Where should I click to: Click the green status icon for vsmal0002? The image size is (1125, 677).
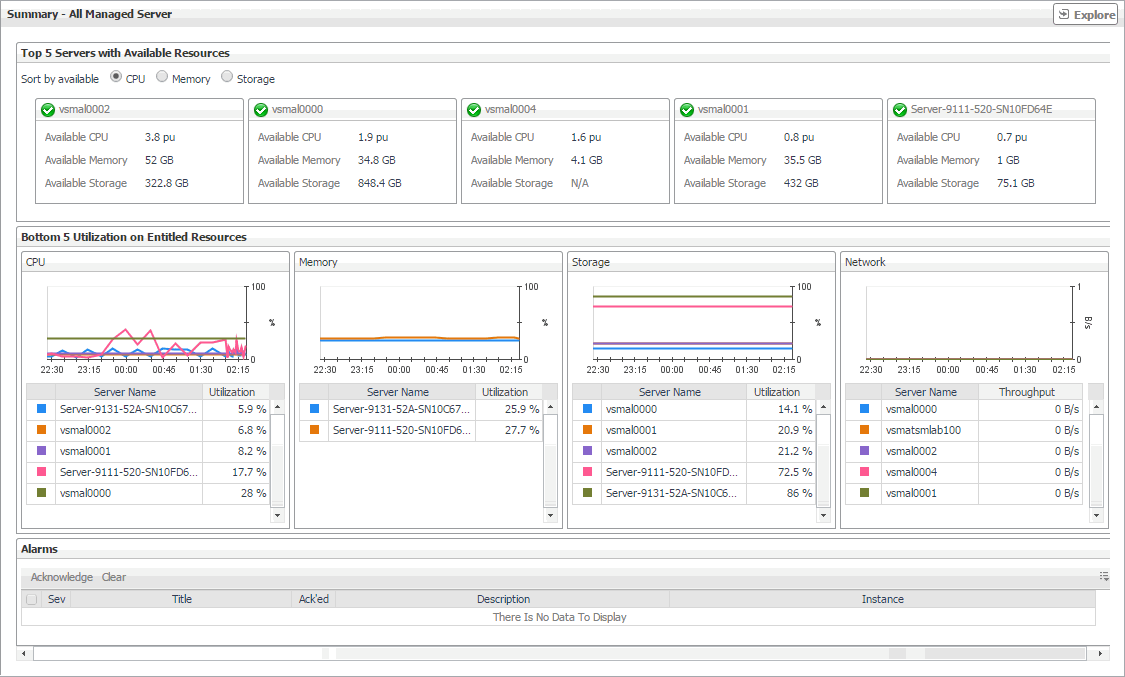pyautogui.click(x=48, y=110)
